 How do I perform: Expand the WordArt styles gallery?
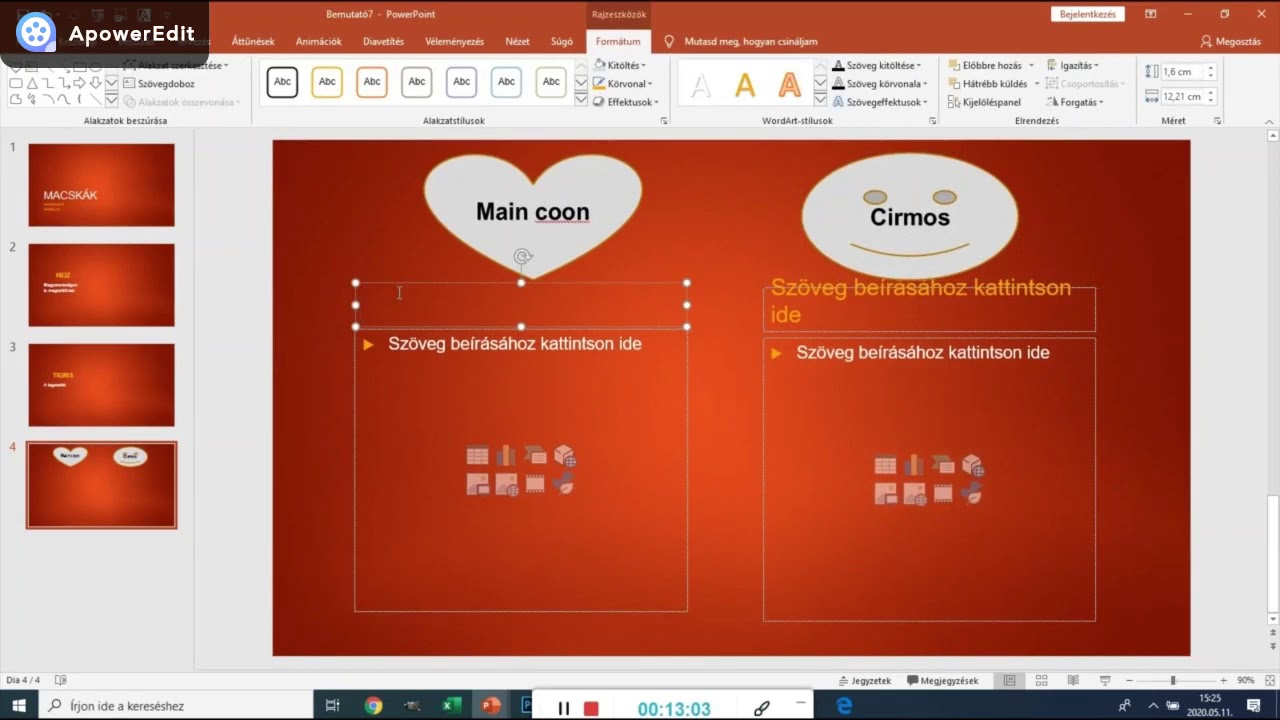(x=820, y=101)
